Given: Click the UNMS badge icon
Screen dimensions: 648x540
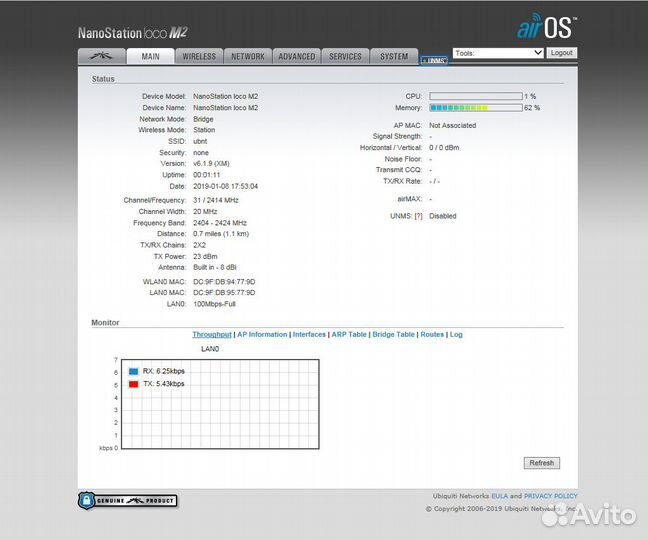Looking at the screenshot, I should click(435, 60).
